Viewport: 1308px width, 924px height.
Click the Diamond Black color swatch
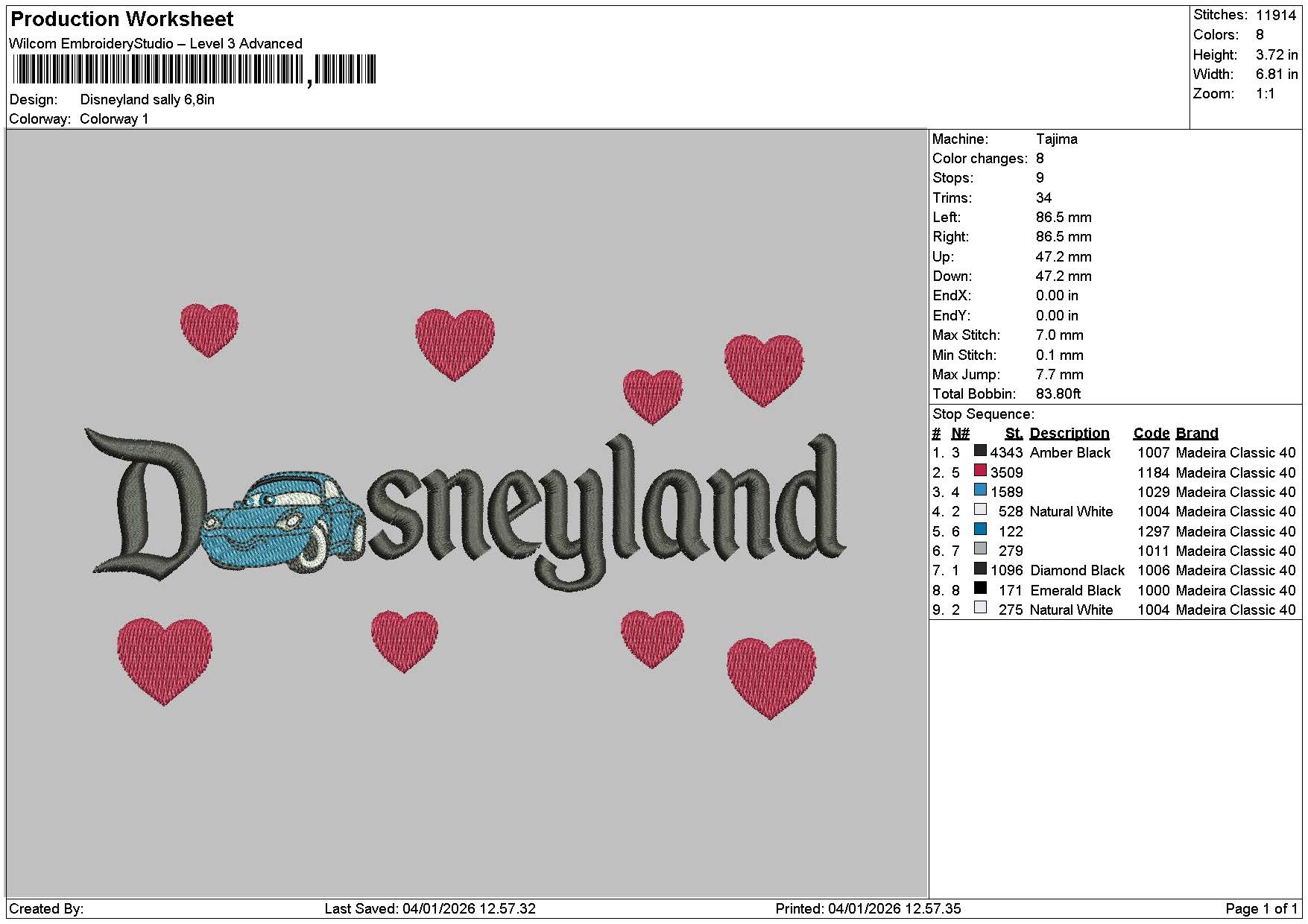point(980,569)
